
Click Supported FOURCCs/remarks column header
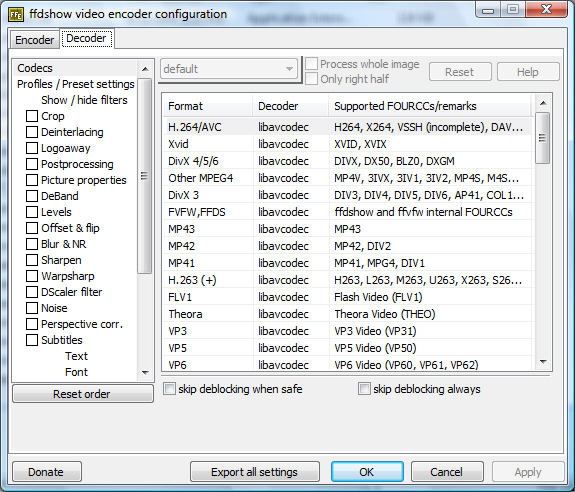pyautogui.click(x=430, y=106)
